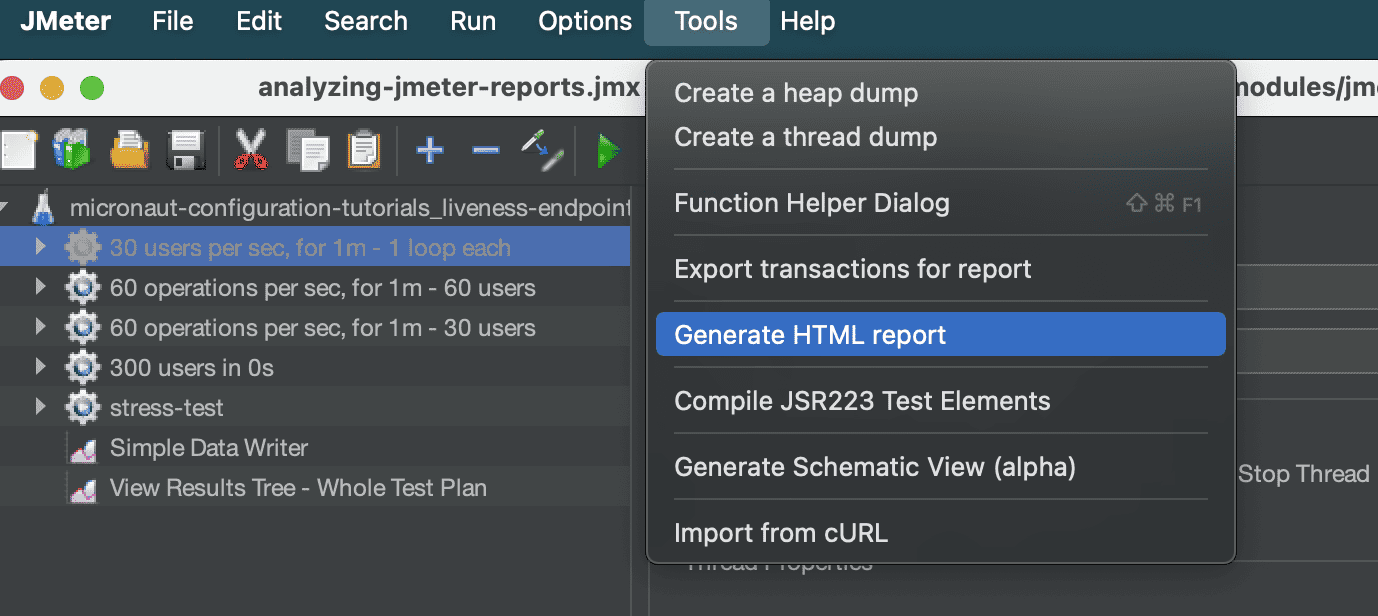Select 'View Results Tree - Whole Test Plan'
This screenshot has height=616, width=1378.
click(x=315, y=488)
